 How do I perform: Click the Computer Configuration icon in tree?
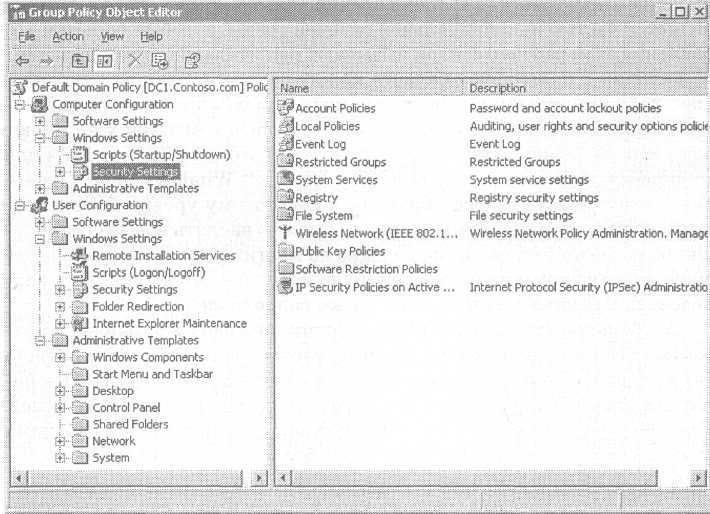(x=39, y=105)
